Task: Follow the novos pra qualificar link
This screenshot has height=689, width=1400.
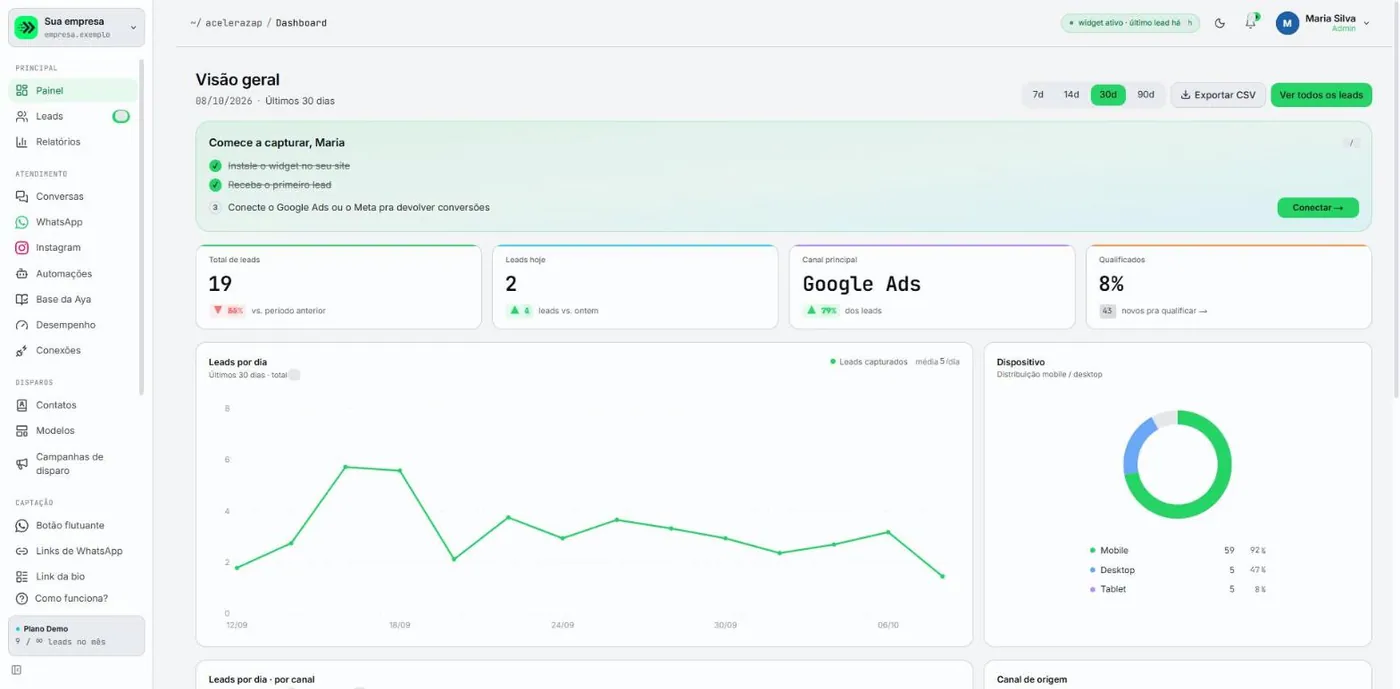Action: pos(1164,311)
